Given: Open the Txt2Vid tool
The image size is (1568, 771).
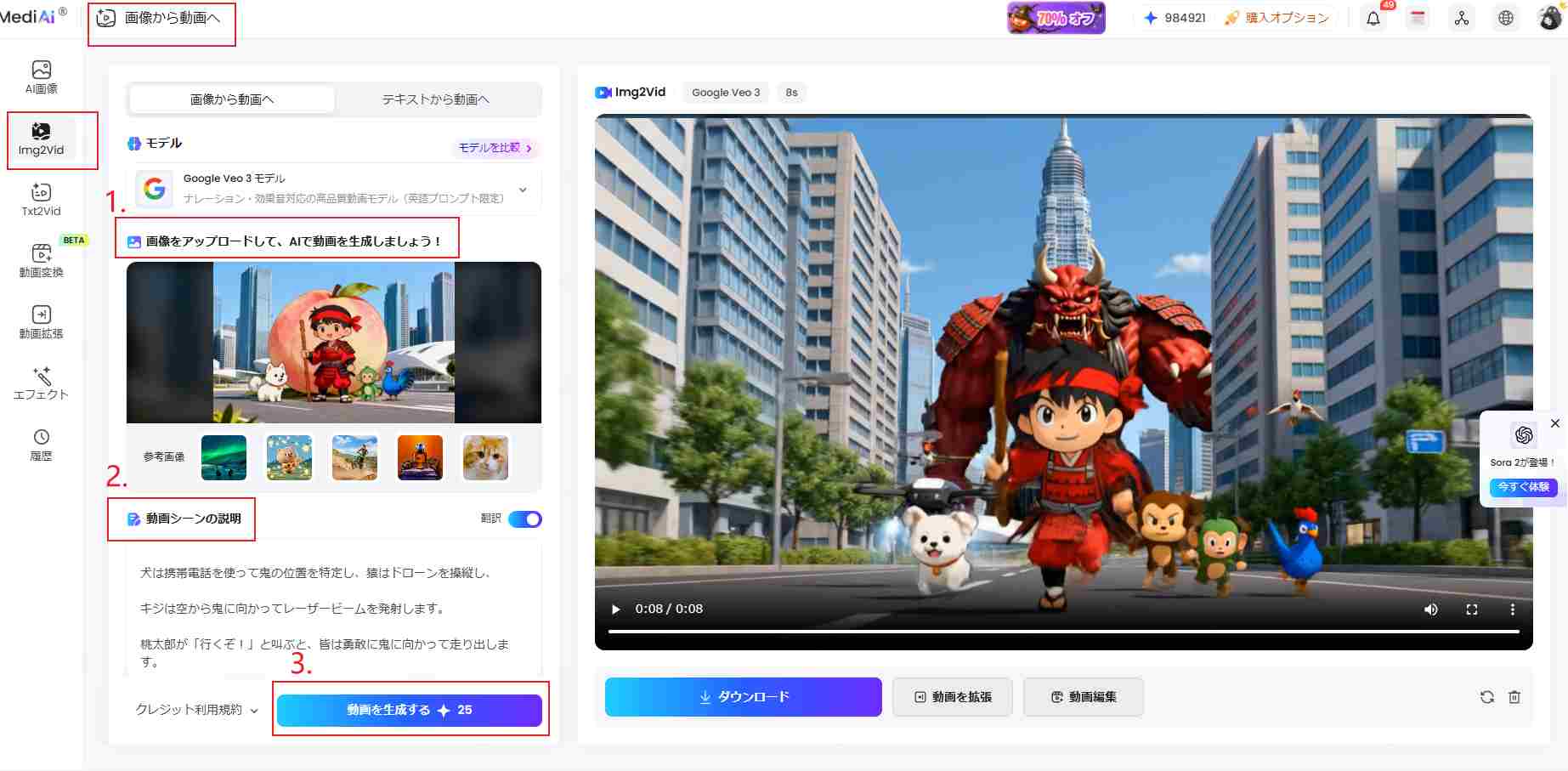Looking at the screenshot, I should tap(39, 199).
